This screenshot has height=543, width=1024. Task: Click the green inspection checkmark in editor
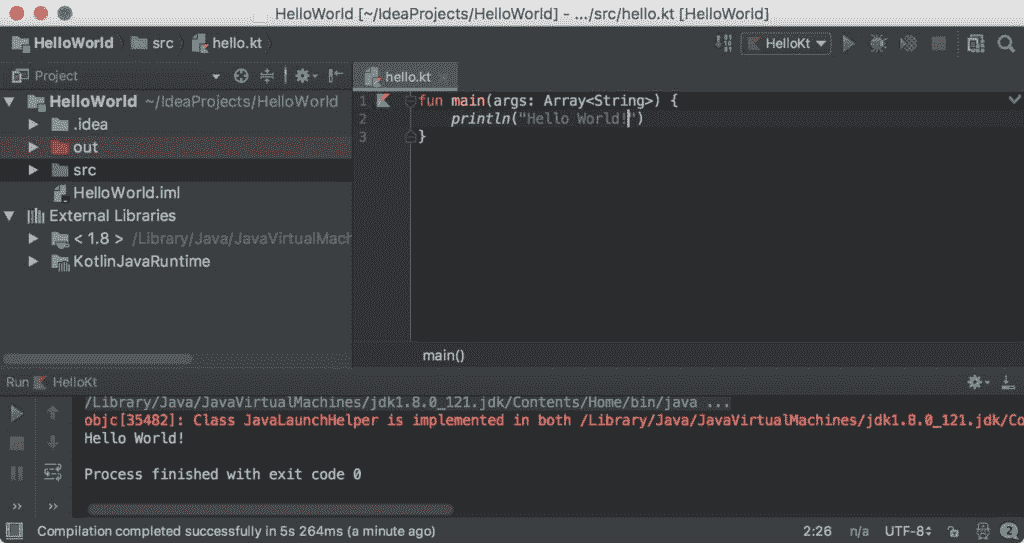(x=1014, y=99)
